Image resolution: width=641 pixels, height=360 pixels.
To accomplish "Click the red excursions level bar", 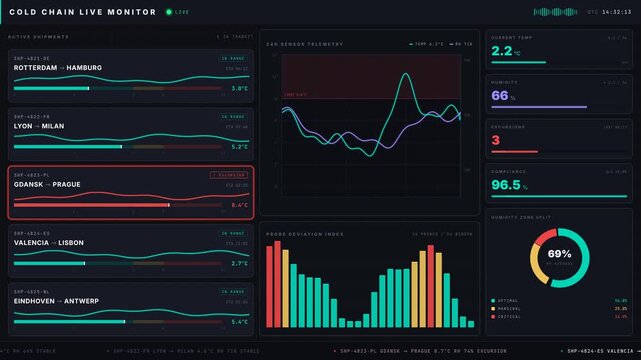I will click(x=514, y=152).
